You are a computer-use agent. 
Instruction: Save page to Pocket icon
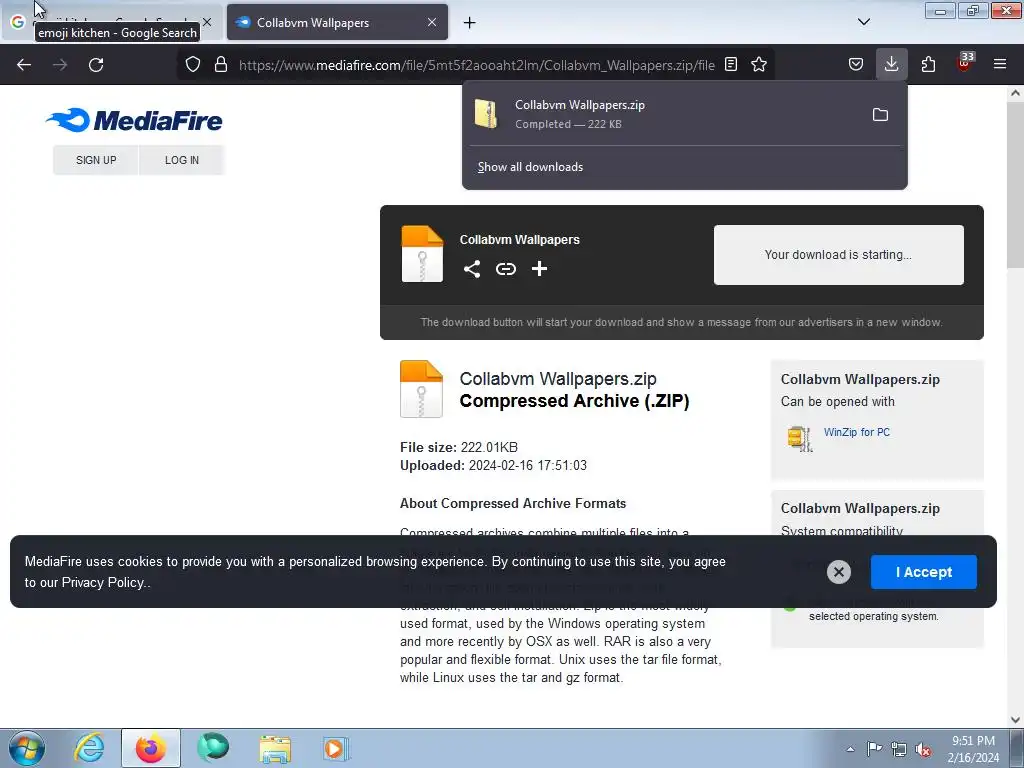click(x=856, y=65)
